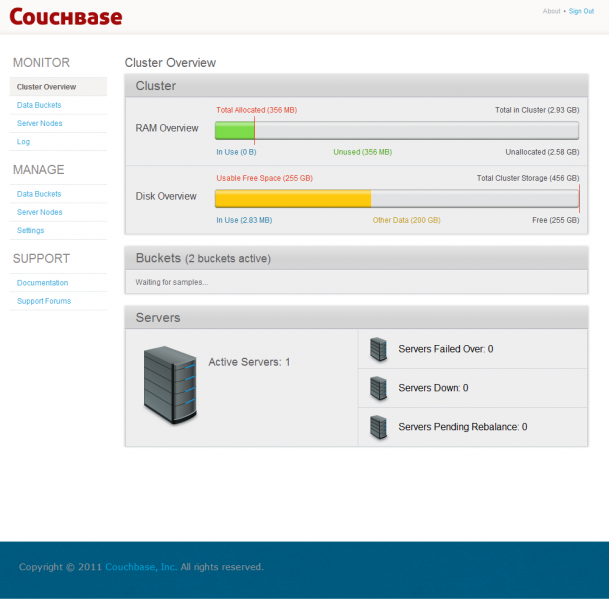Click the Servers Pending Rebalance icon

click(378, 427)
